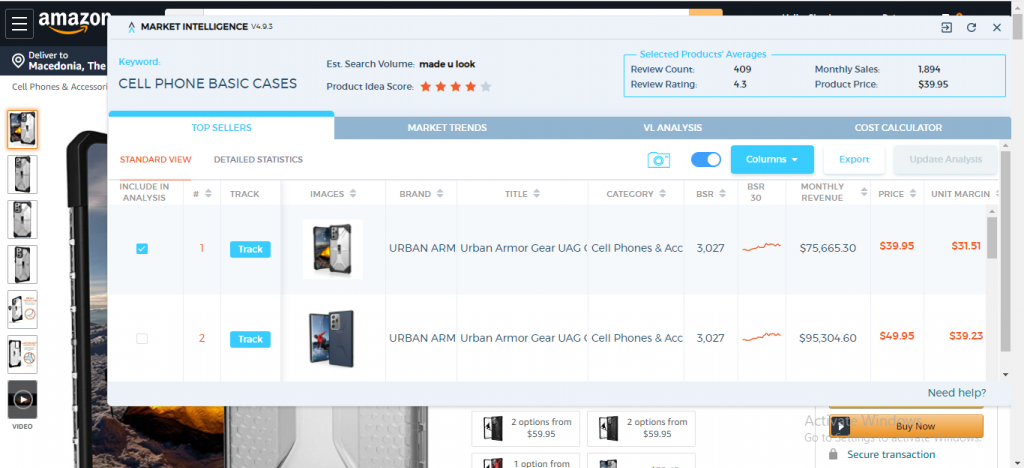This screenshot has height=468, width=1024.
Task: Click the clear case product image in row 1
Action: tap(333, 249)
